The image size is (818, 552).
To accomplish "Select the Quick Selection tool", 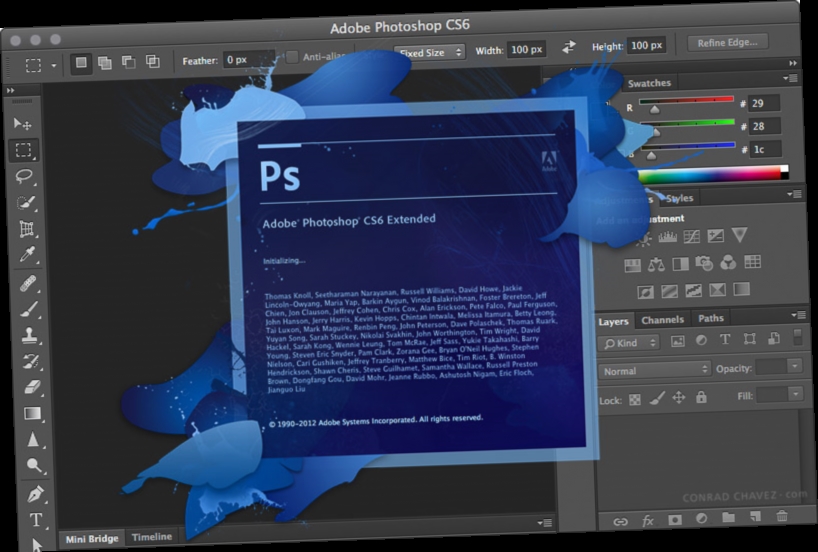I will coord(25,202).
